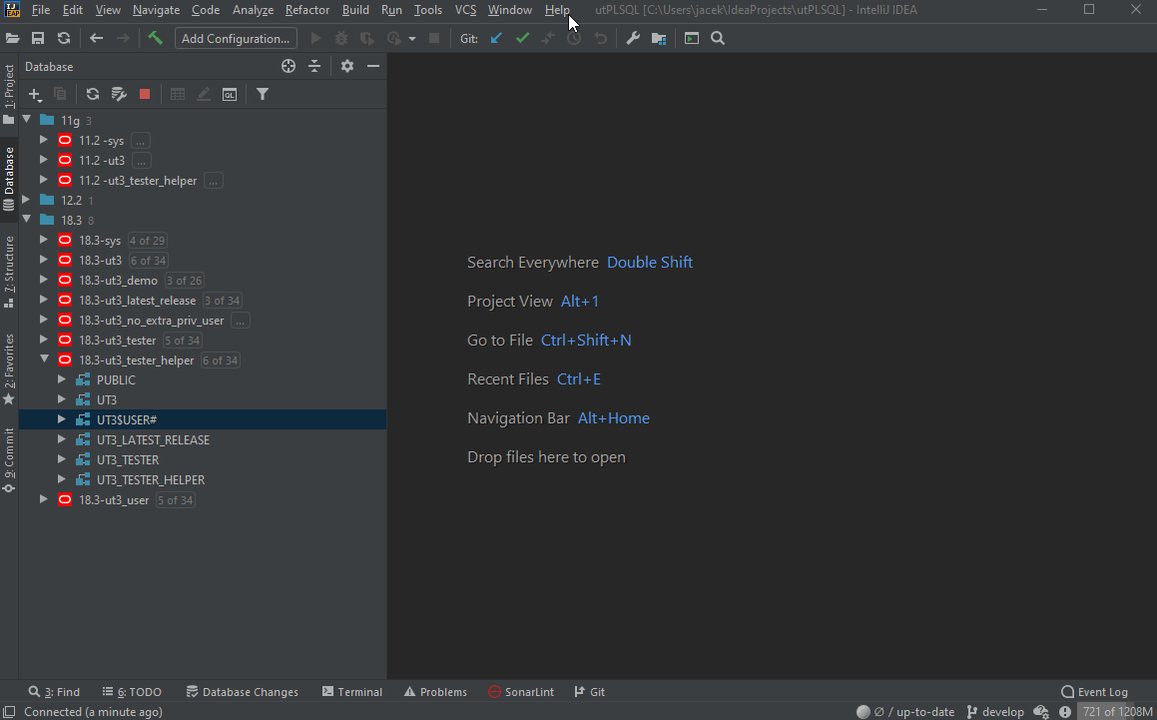Open the VCS menu
1157x720 pixels.
click(465, 10)
